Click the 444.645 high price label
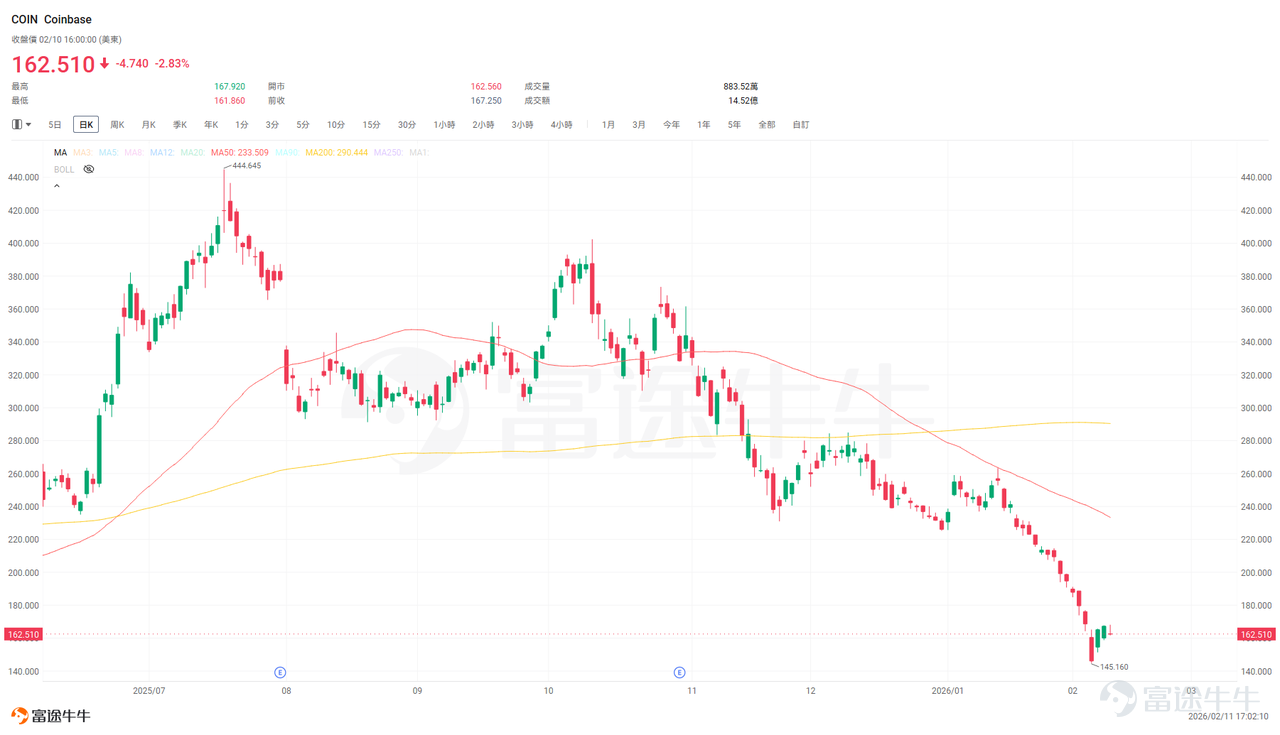The height and width of the screenshot is (735, 1280). click(x=247, y=166)
